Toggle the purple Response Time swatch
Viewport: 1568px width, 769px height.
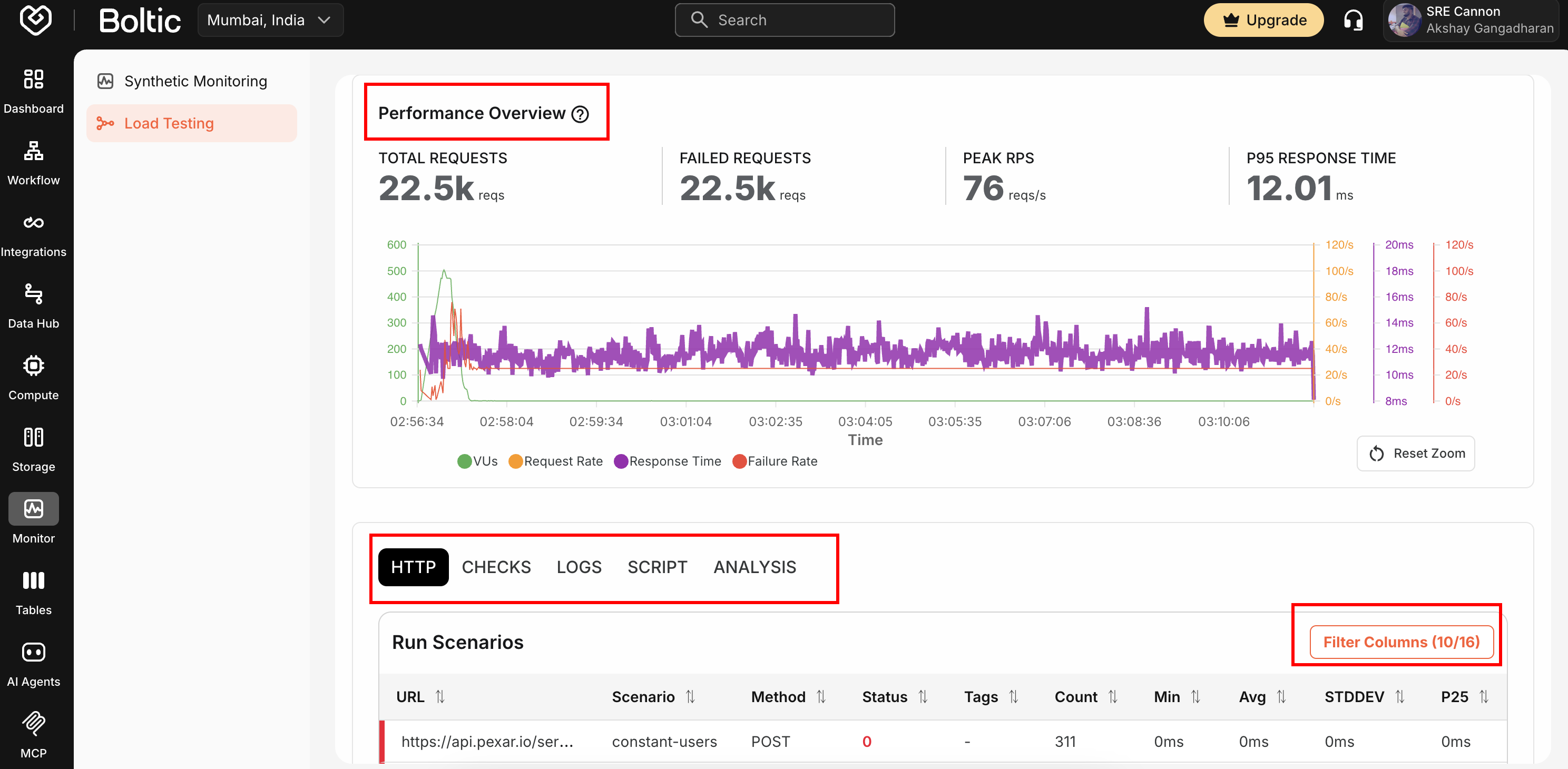[x=620, y=461]
